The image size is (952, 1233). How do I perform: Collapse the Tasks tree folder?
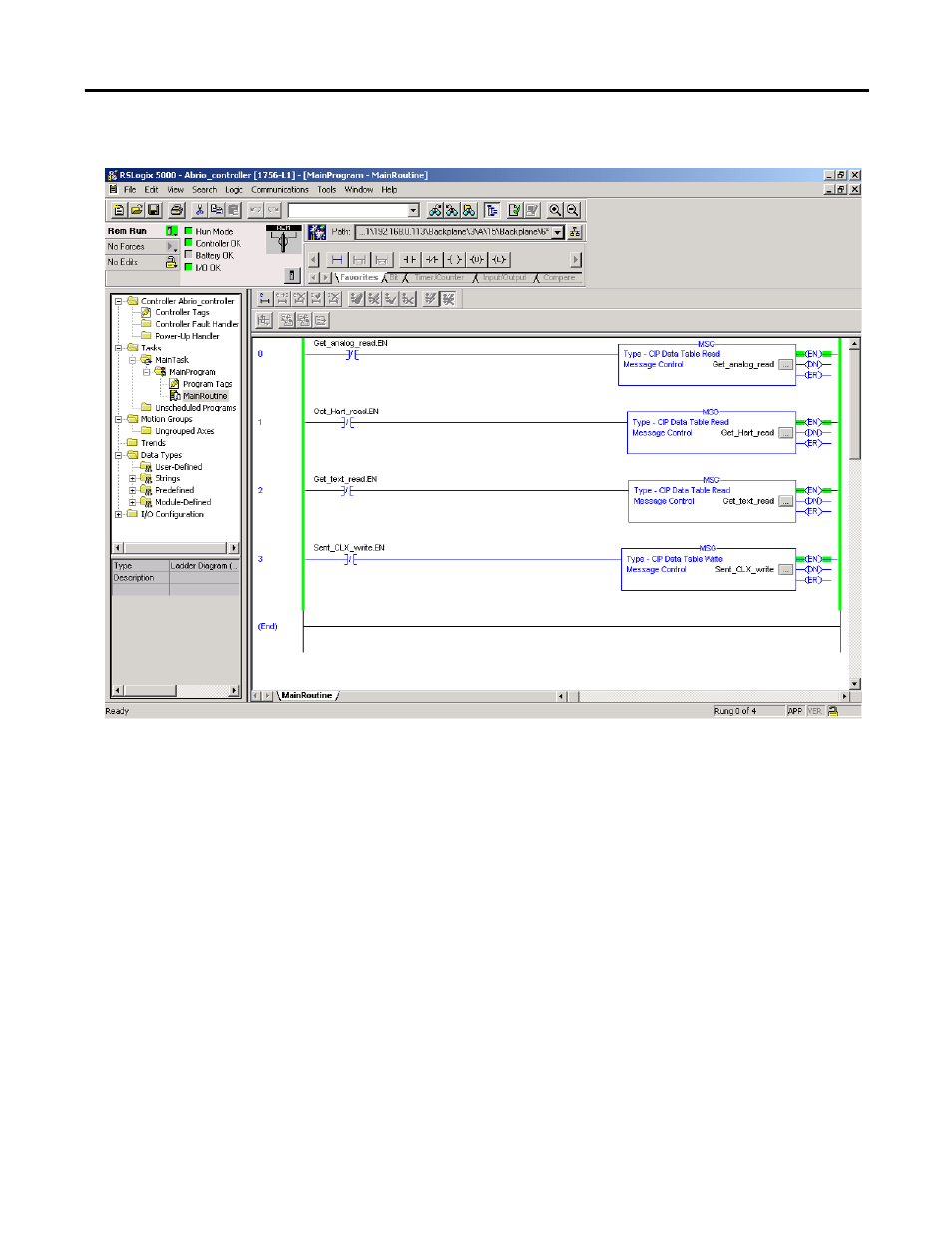(118, 348)
